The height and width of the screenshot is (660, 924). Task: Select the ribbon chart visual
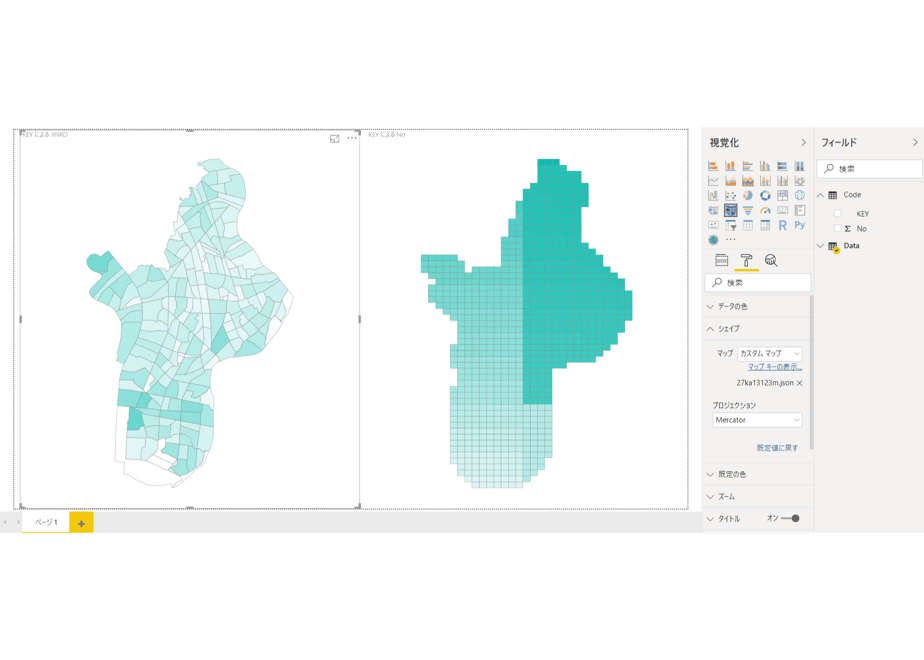tap(800, 180)
